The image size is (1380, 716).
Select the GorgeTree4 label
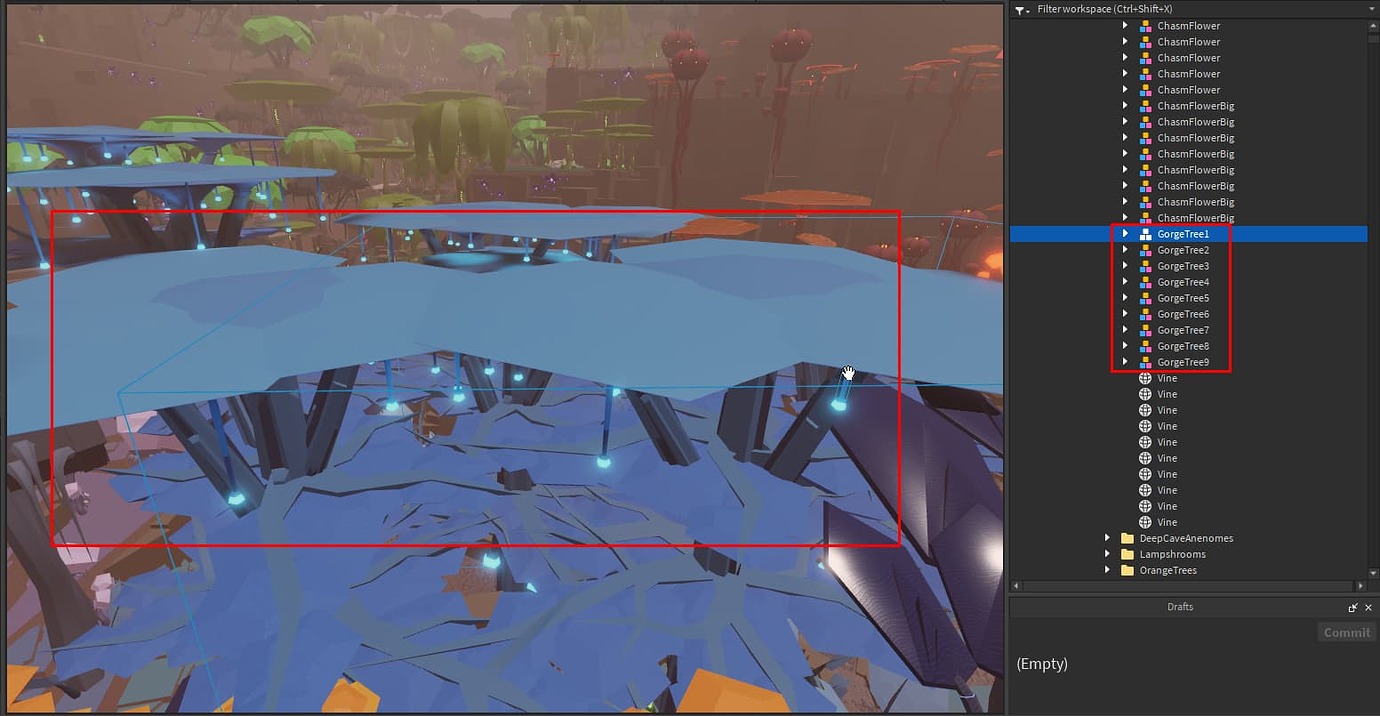pos(1183,282)
